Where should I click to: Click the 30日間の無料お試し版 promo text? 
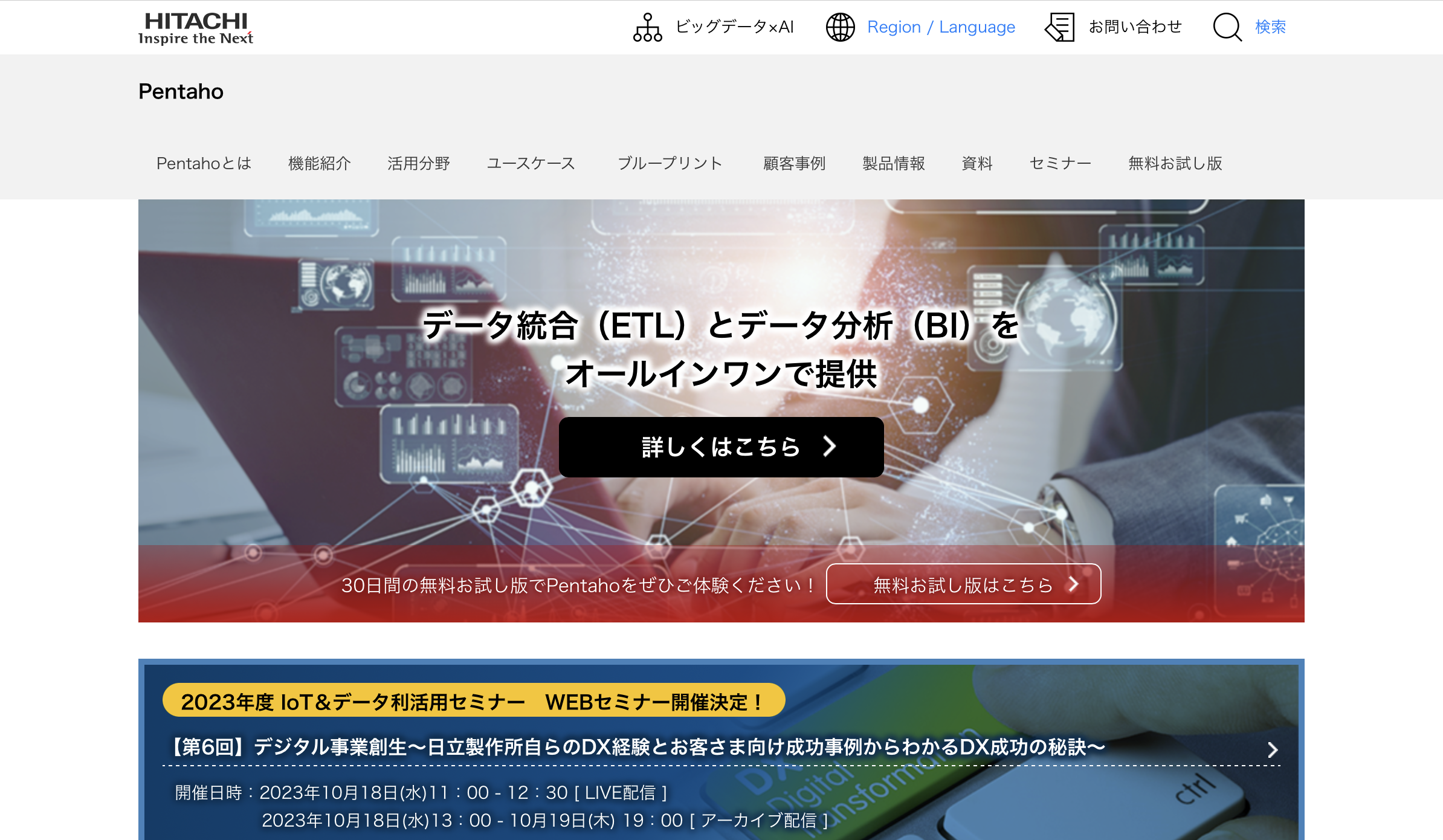point(578,585)
